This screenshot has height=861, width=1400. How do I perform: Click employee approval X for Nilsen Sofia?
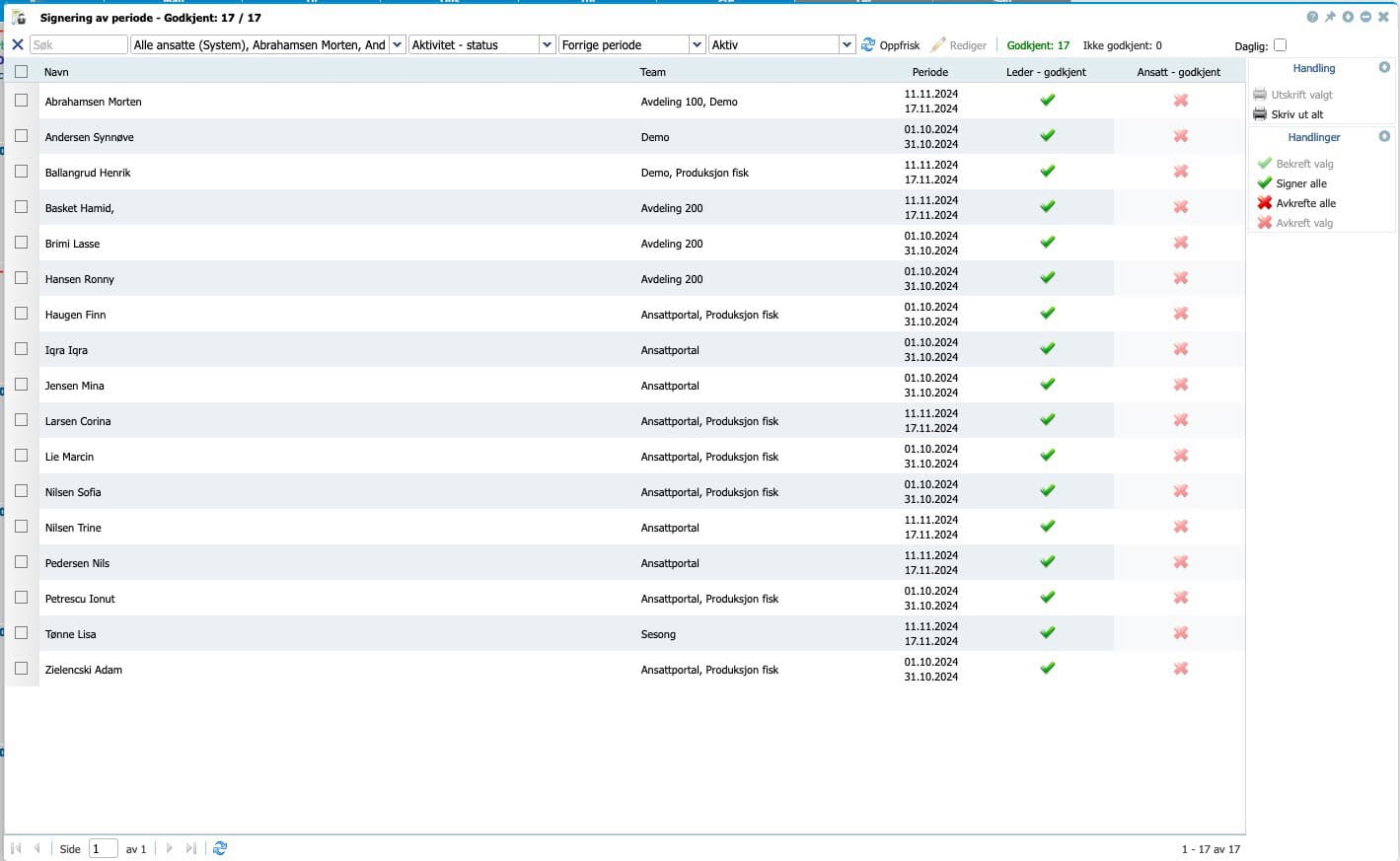point(1181,491)
